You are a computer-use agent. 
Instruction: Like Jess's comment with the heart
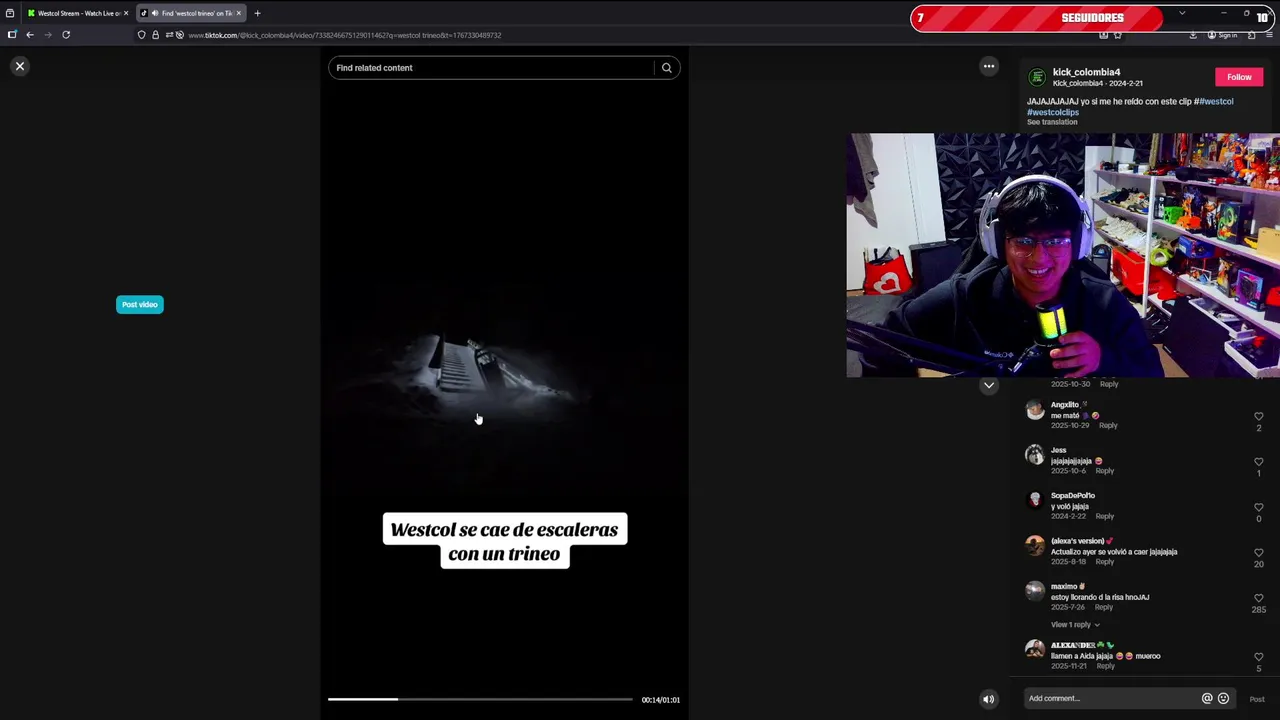click(x=1259, y=462)
